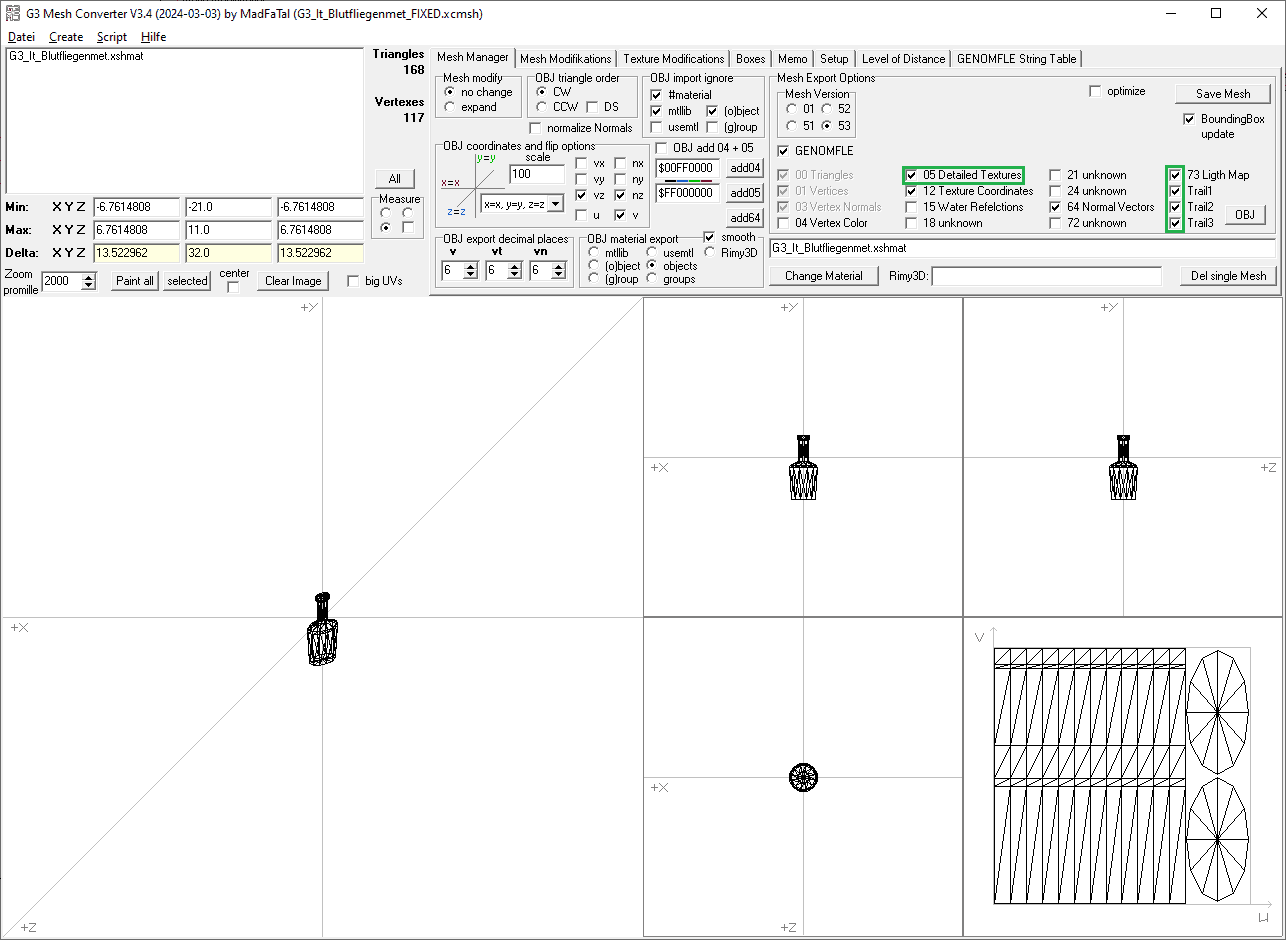Switch to the Level of Distance tab
The width and height of the screenshot is (1286, 940).
[902, 59]
